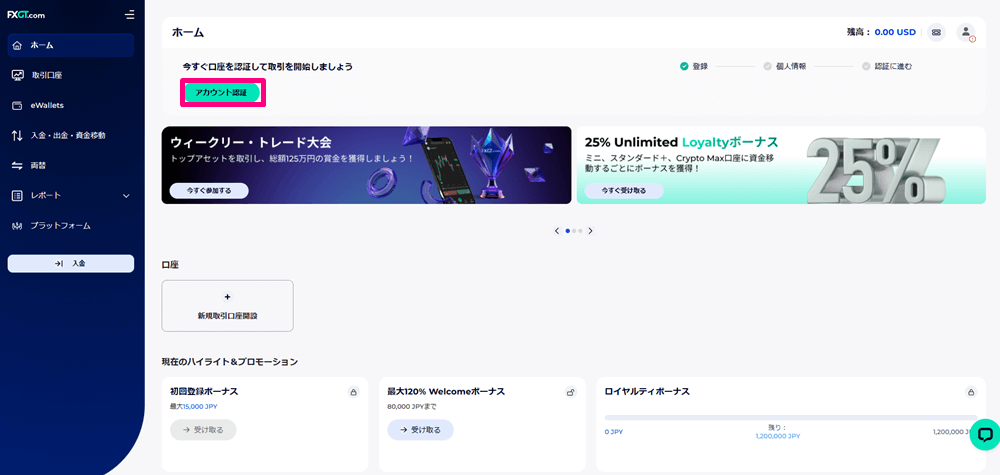Click the 0.00 USD balance
This screenshot has height=475, width=1000.
coord(895,32)
